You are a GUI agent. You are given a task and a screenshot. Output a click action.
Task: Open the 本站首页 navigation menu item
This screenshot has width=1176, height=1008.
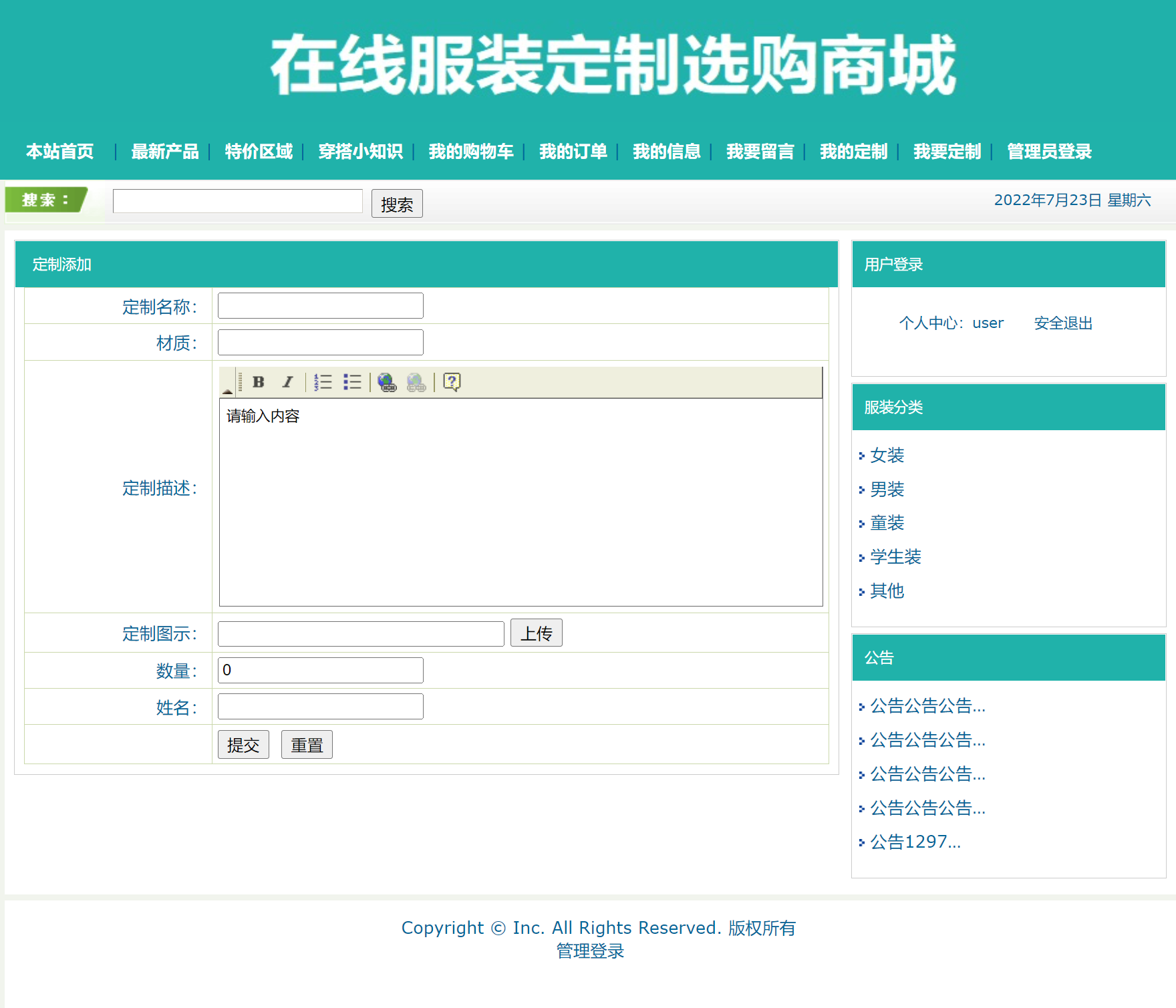click(x=59, y=152)
